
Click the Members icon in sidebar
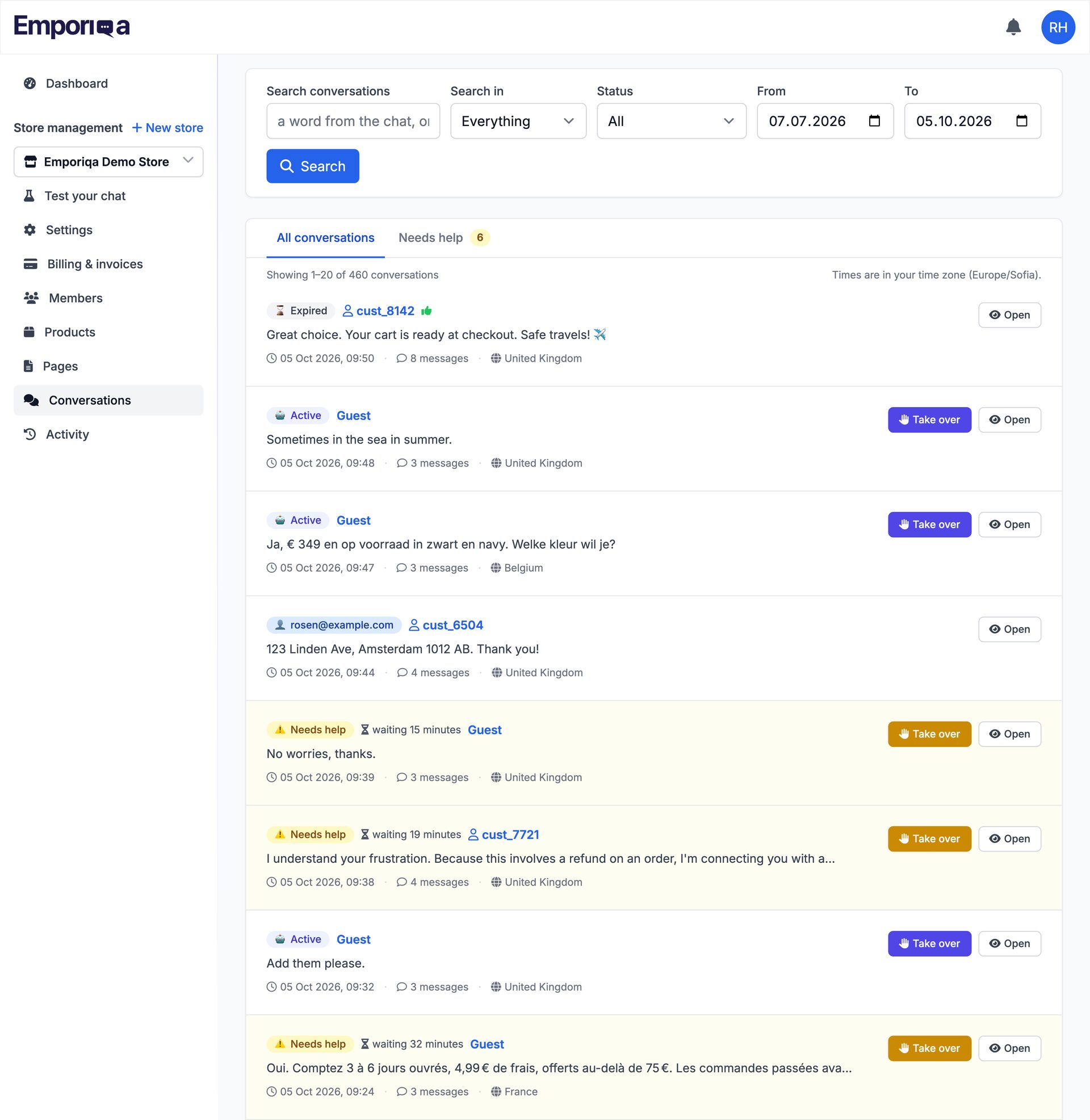point(31,298)
